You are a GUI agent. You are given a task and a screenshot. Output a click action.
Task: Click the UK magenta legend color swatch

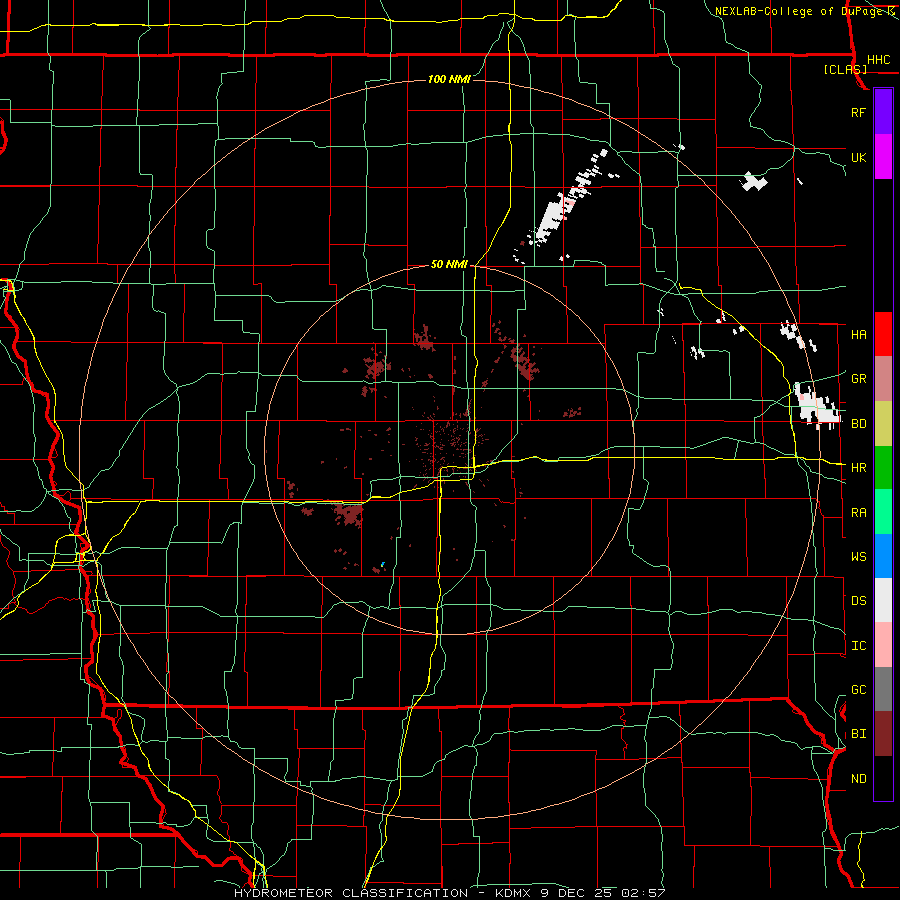(883, 156)
